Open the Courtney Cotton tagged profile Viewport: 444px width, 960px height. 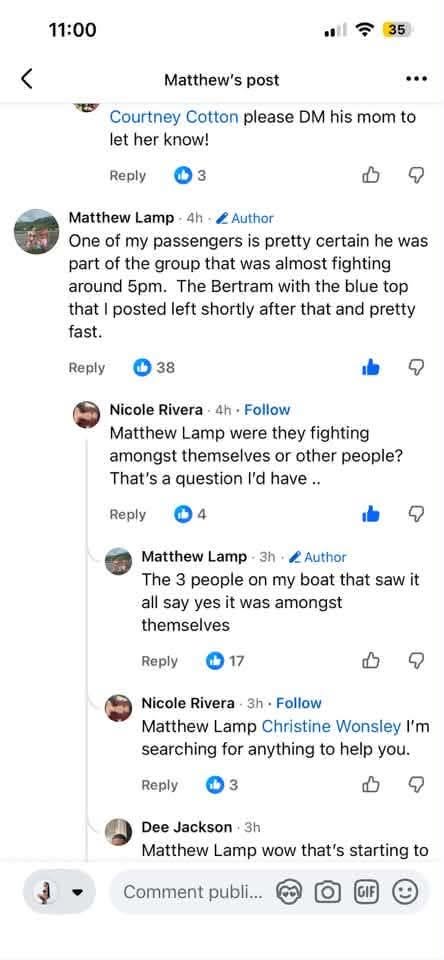[174, 116]
